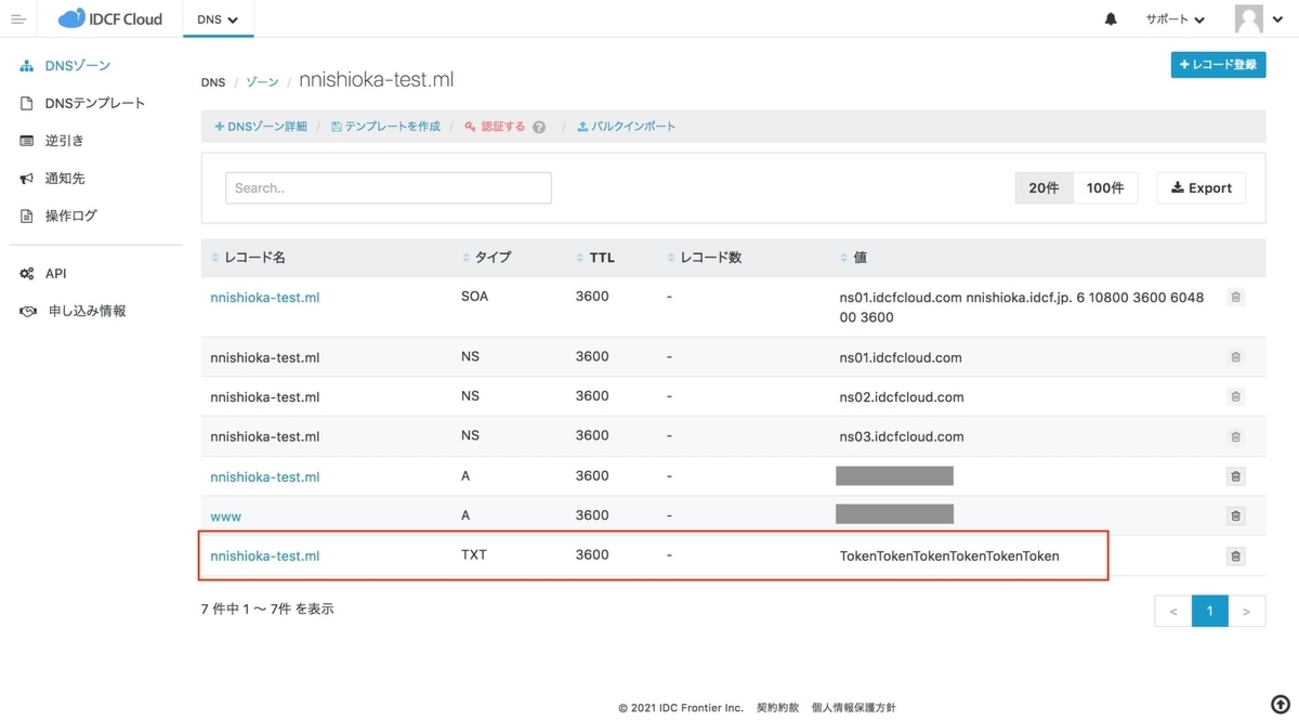This screenshot has height=720, width=1299.
Task: Expand the サポート dropdown menu
Action: pyautogui.click(x=1175, y=19)
